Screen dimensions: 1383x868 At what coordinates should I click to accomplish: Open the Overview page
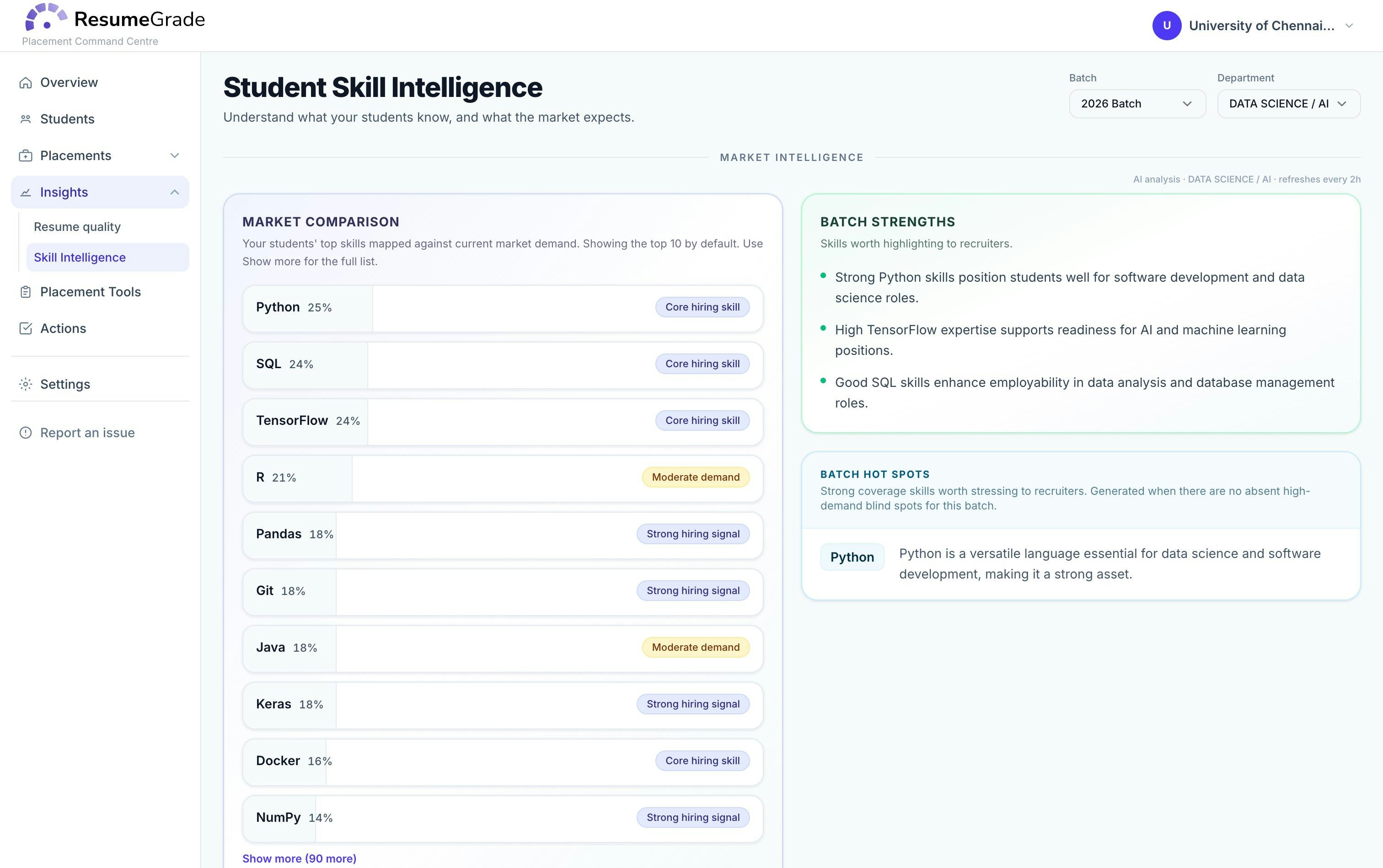100,83
